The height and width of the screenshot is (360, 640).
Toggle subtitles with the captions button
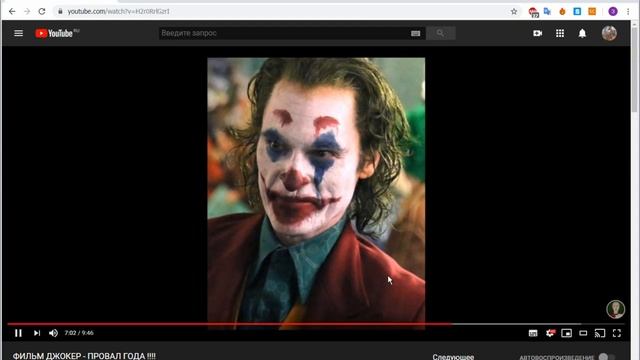(533, 333)
